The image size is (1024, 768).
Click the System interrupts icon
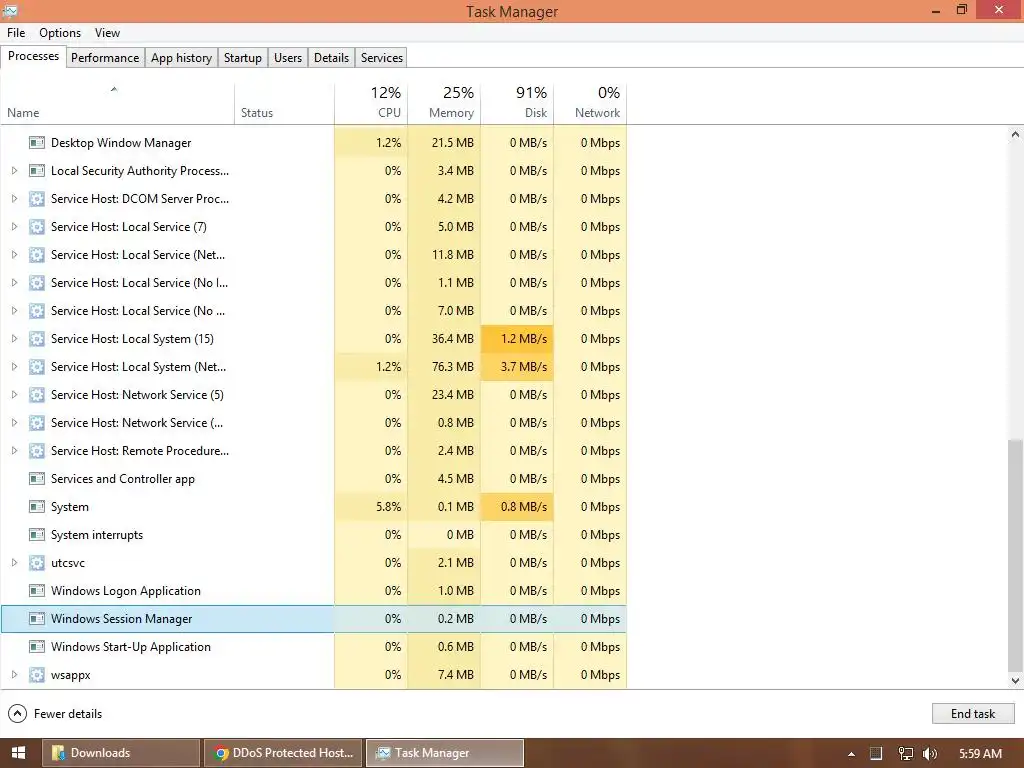[37, 535]
